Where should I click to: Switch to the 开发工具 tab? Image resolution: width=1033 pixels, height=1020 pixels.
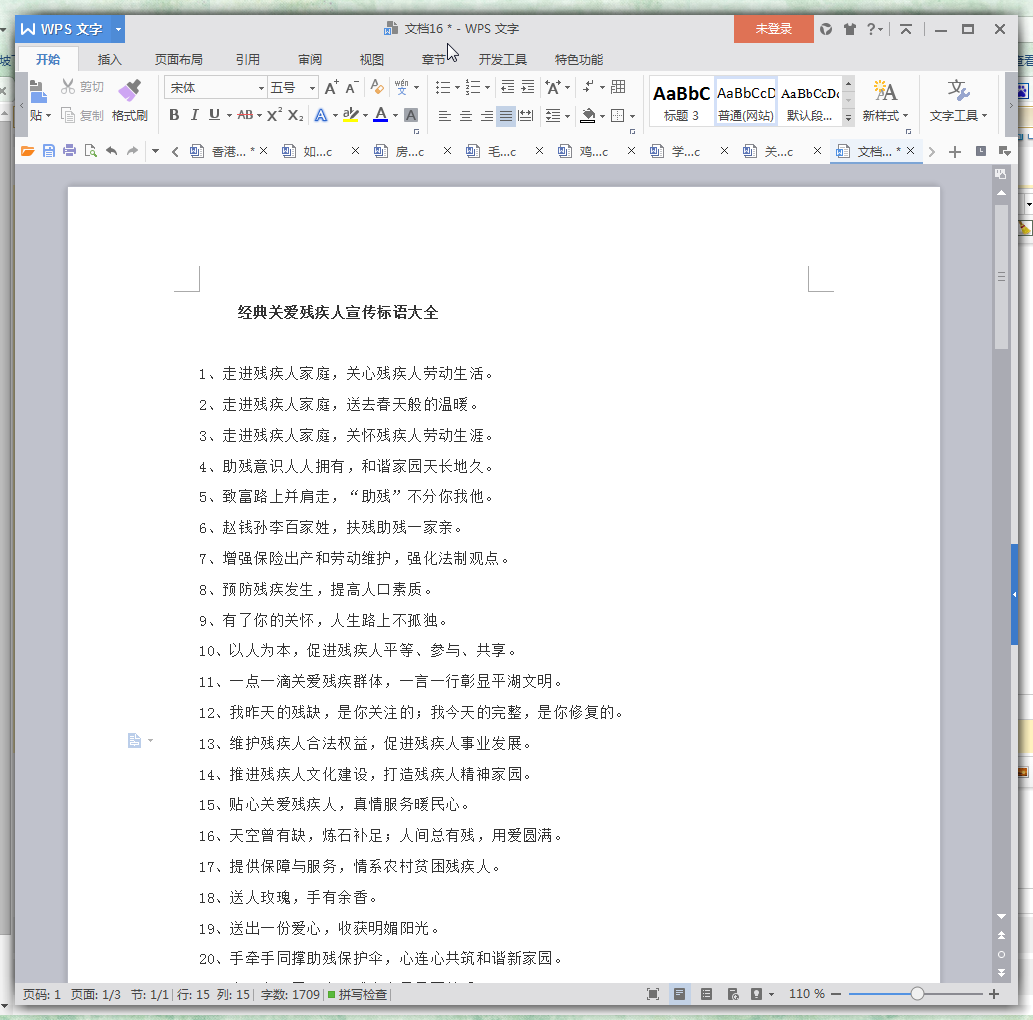pyautogui.click(x=503, y=59)
